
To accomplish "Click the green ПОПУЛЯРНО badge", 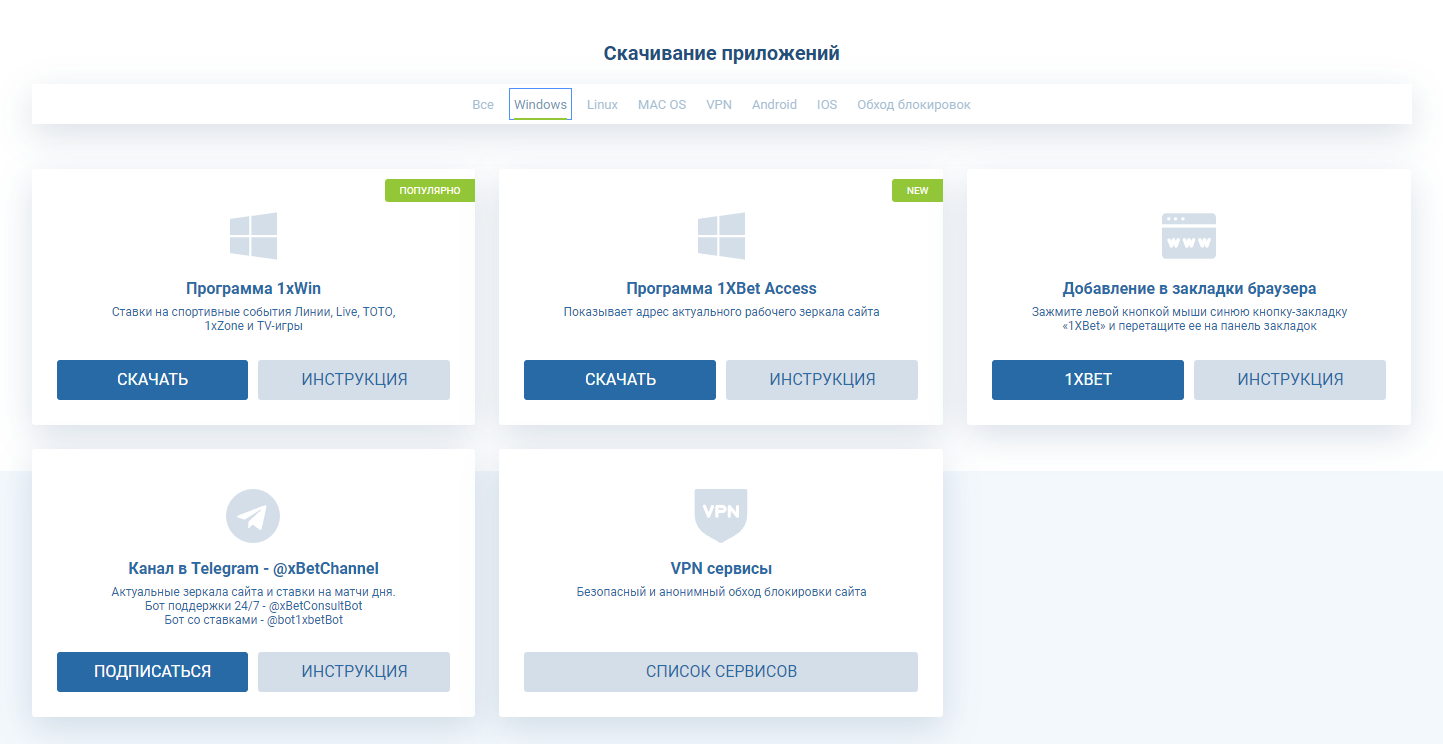I will 430,190.
